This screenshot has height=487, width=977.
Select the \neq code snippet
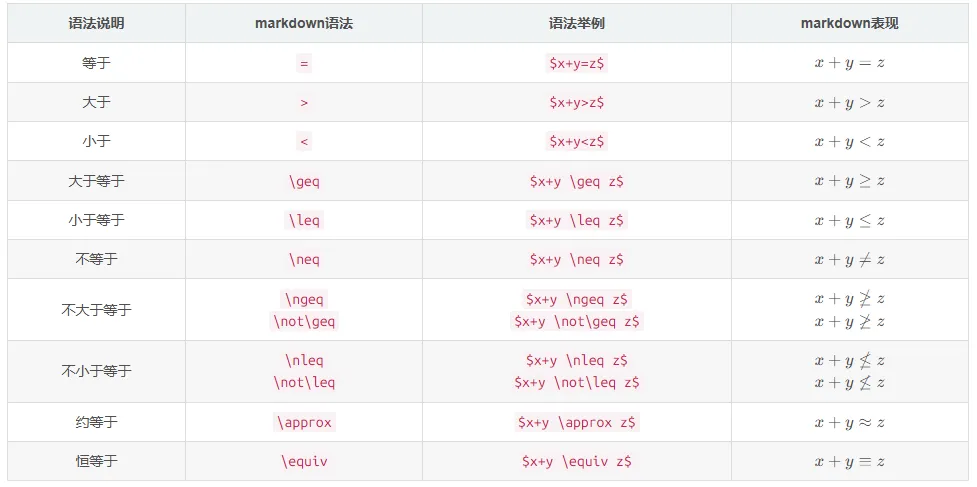click(x=304, y=260)
